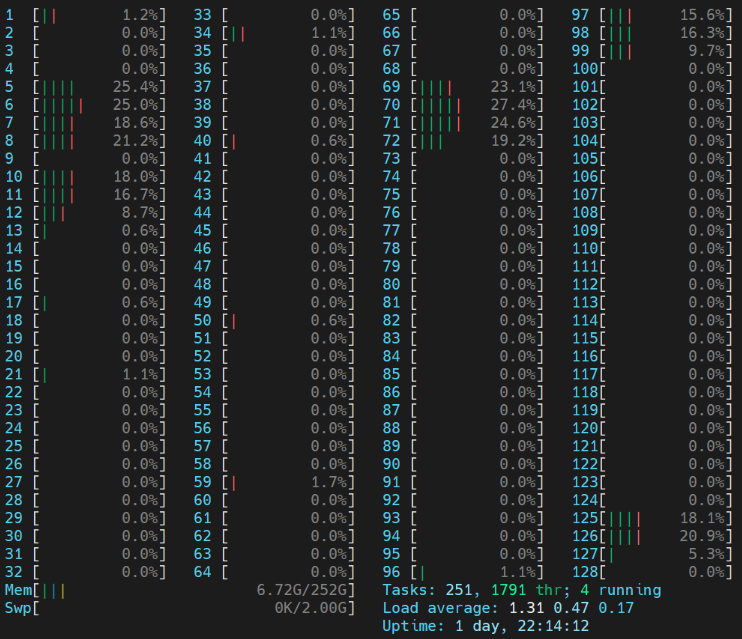Click the memory value 6.72G/252G
This screenshot has width=742, height=639.
(x=306, y=590)
